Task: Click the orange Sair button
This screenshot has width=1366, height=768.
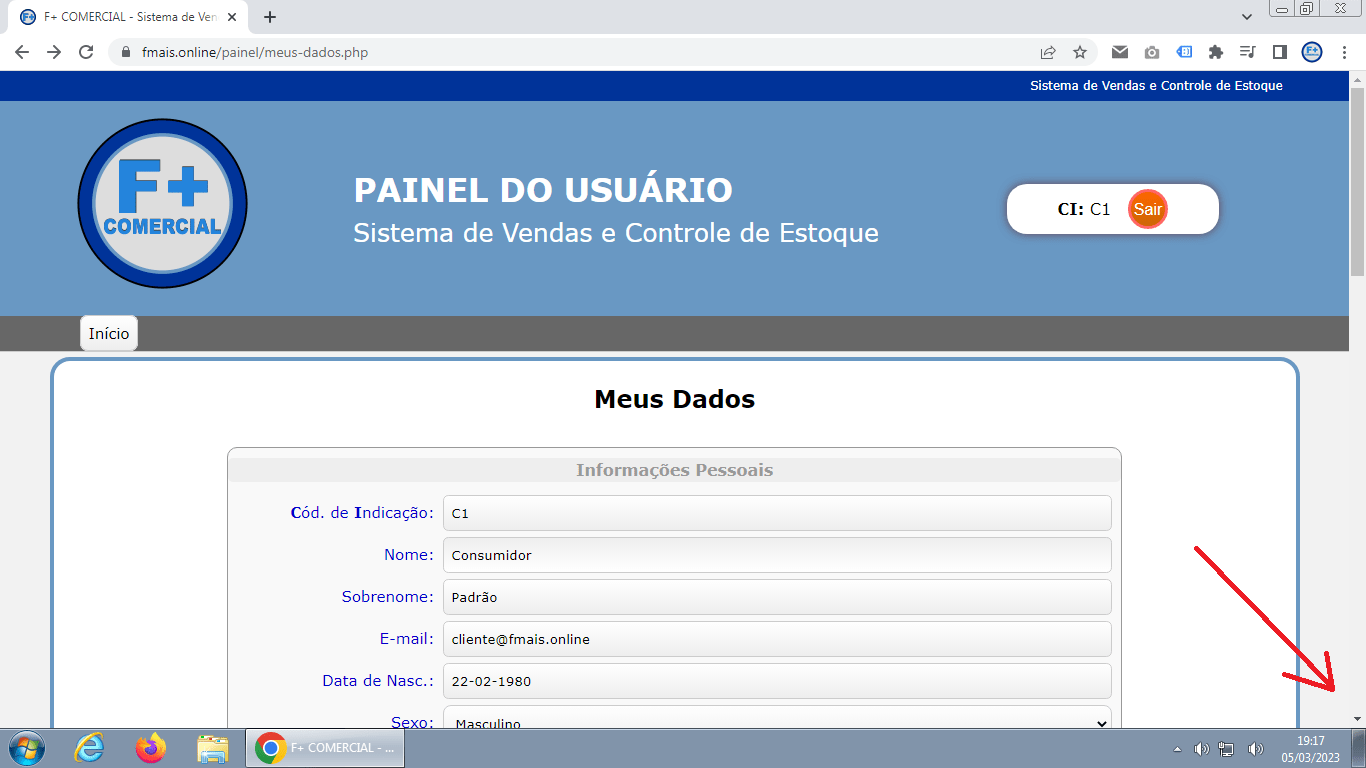Action: [1149, 209]
